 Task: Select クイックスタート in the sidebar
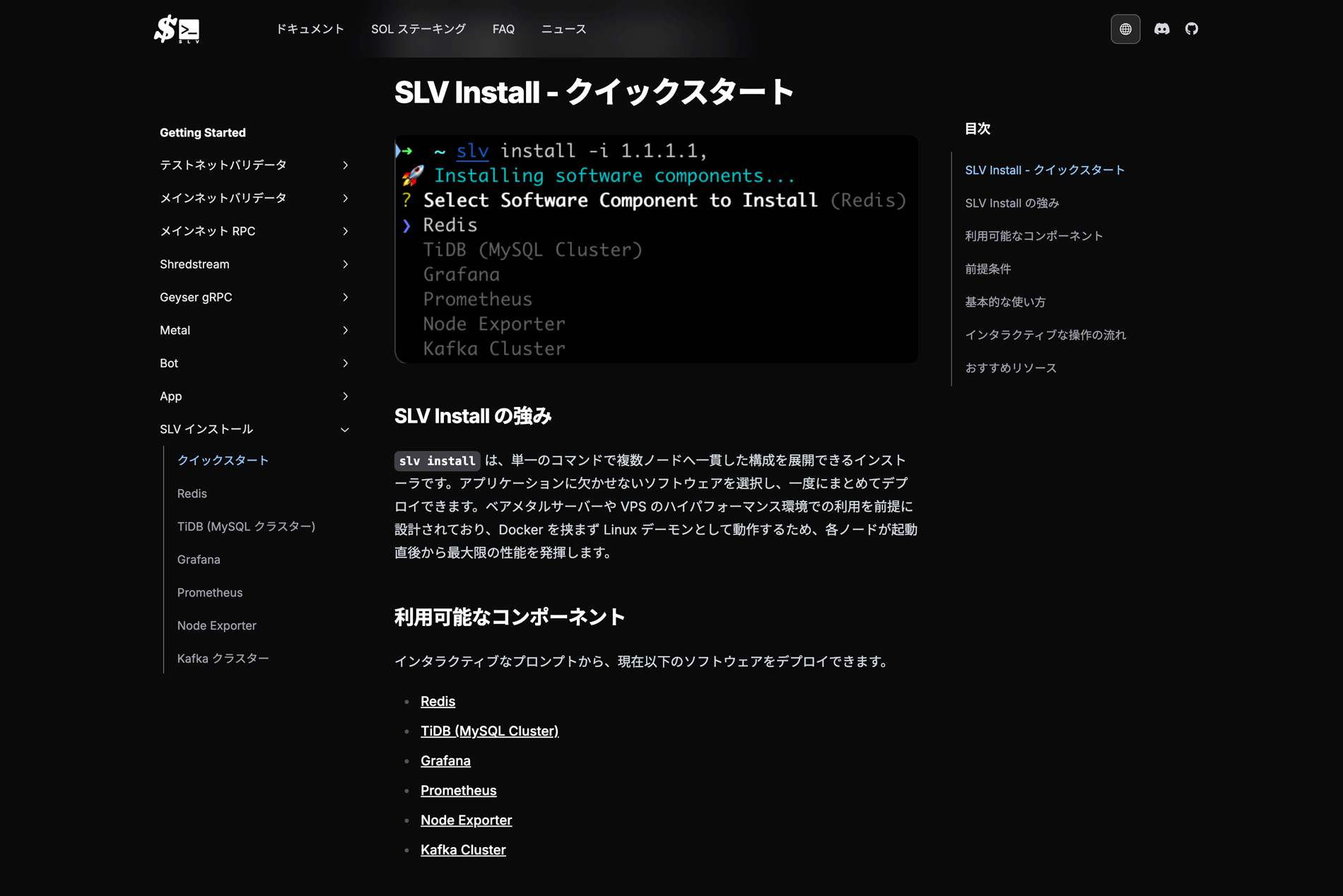click(x=223, y=460)
